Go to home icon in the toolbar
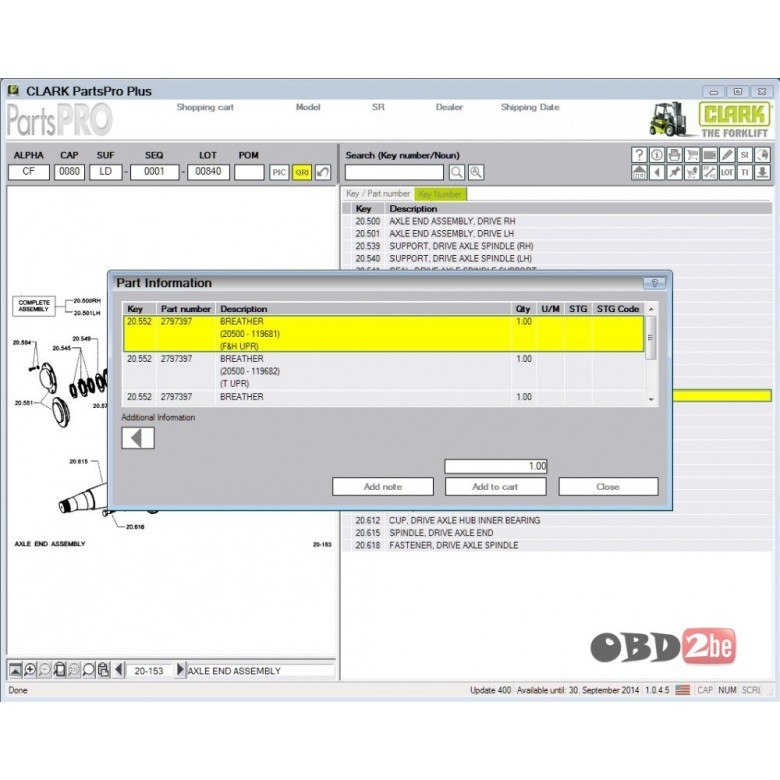780x780 pixels. [639, 173]
